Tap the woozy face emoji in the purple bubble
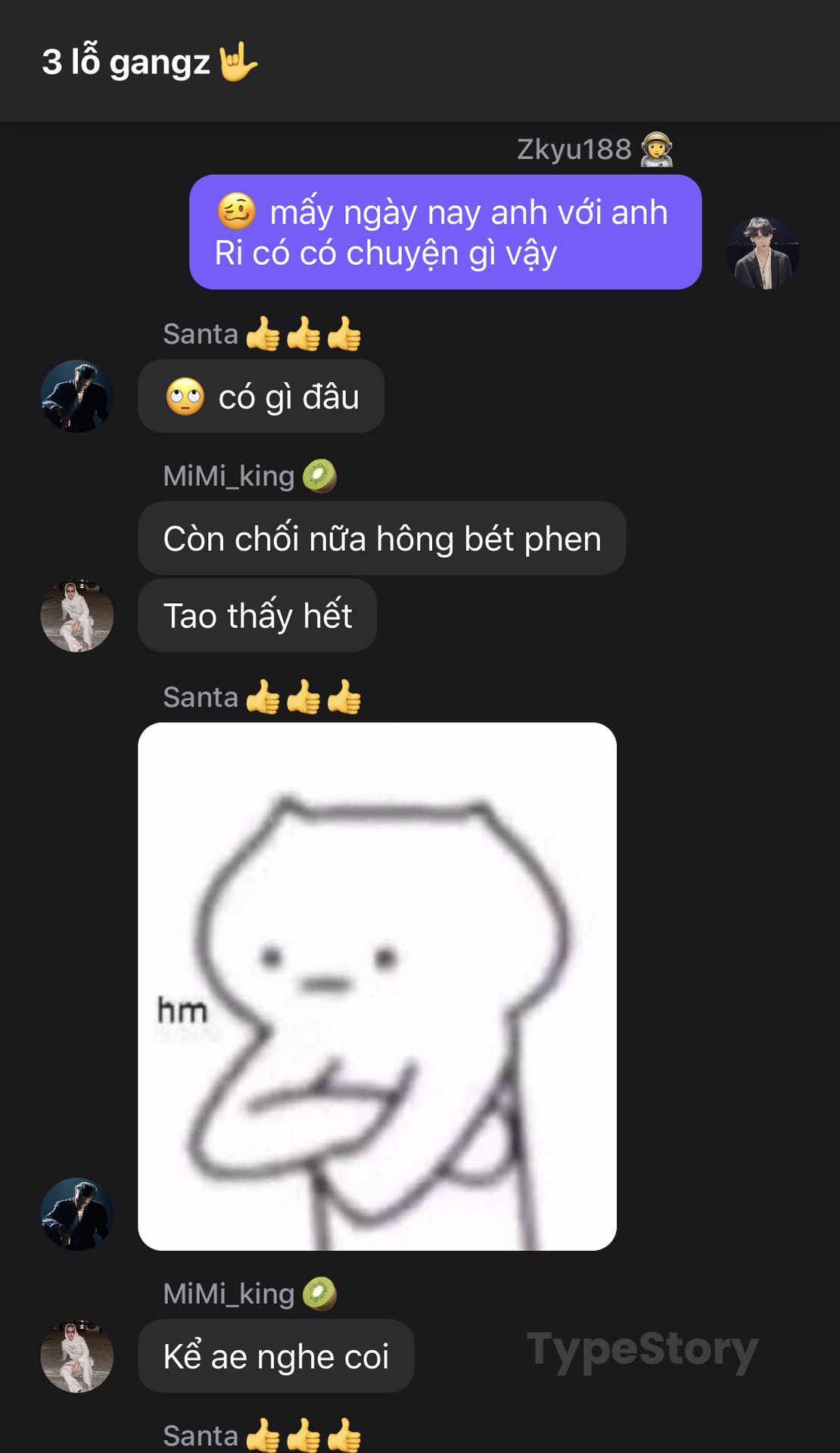Viewport: 840px width, 1453px height. (x=236, y=211)
